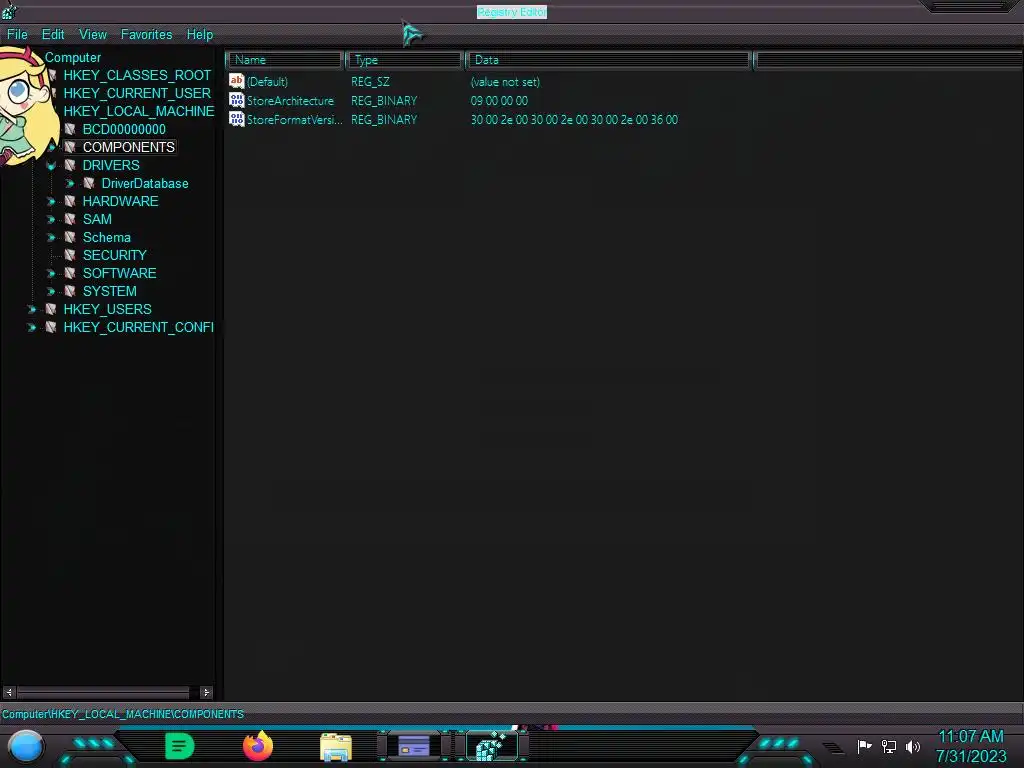Screen dimensions: 1024x768
Task: Expand the DriverDatabase key
Action: point(70,184)
